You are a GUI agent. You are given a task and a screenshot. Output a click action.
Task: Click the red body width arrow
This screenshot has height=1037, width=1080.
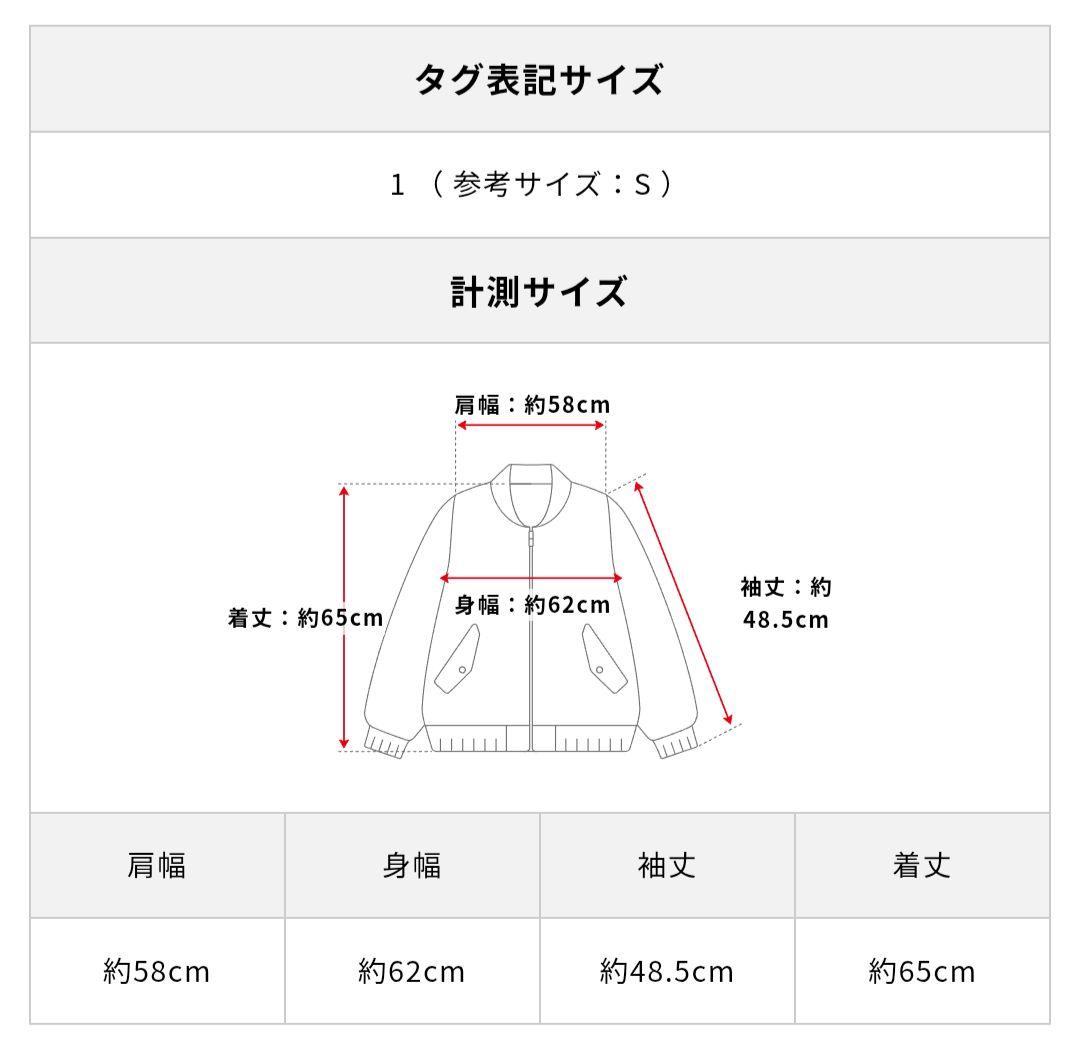tap(531, 578)
